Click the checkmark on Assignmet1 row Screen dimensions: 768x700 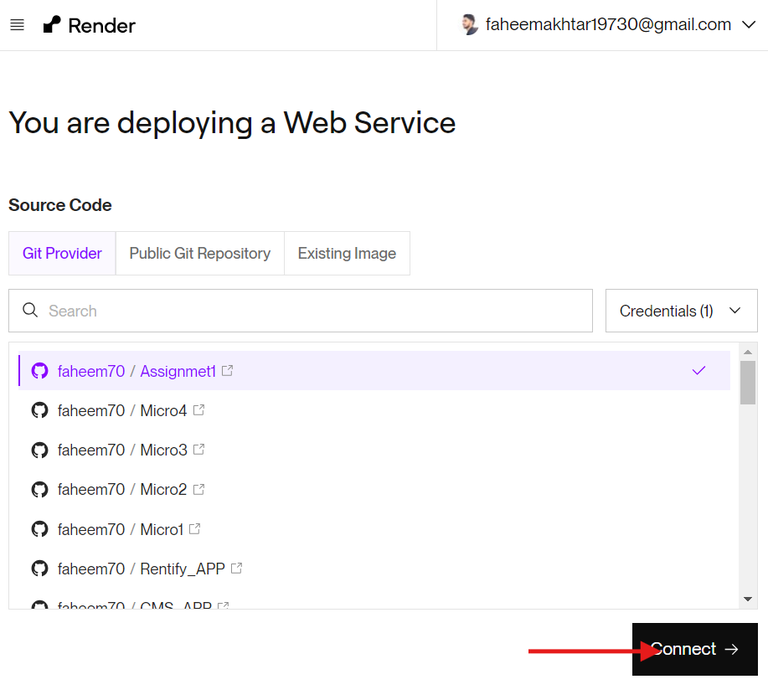click(699, 370)
